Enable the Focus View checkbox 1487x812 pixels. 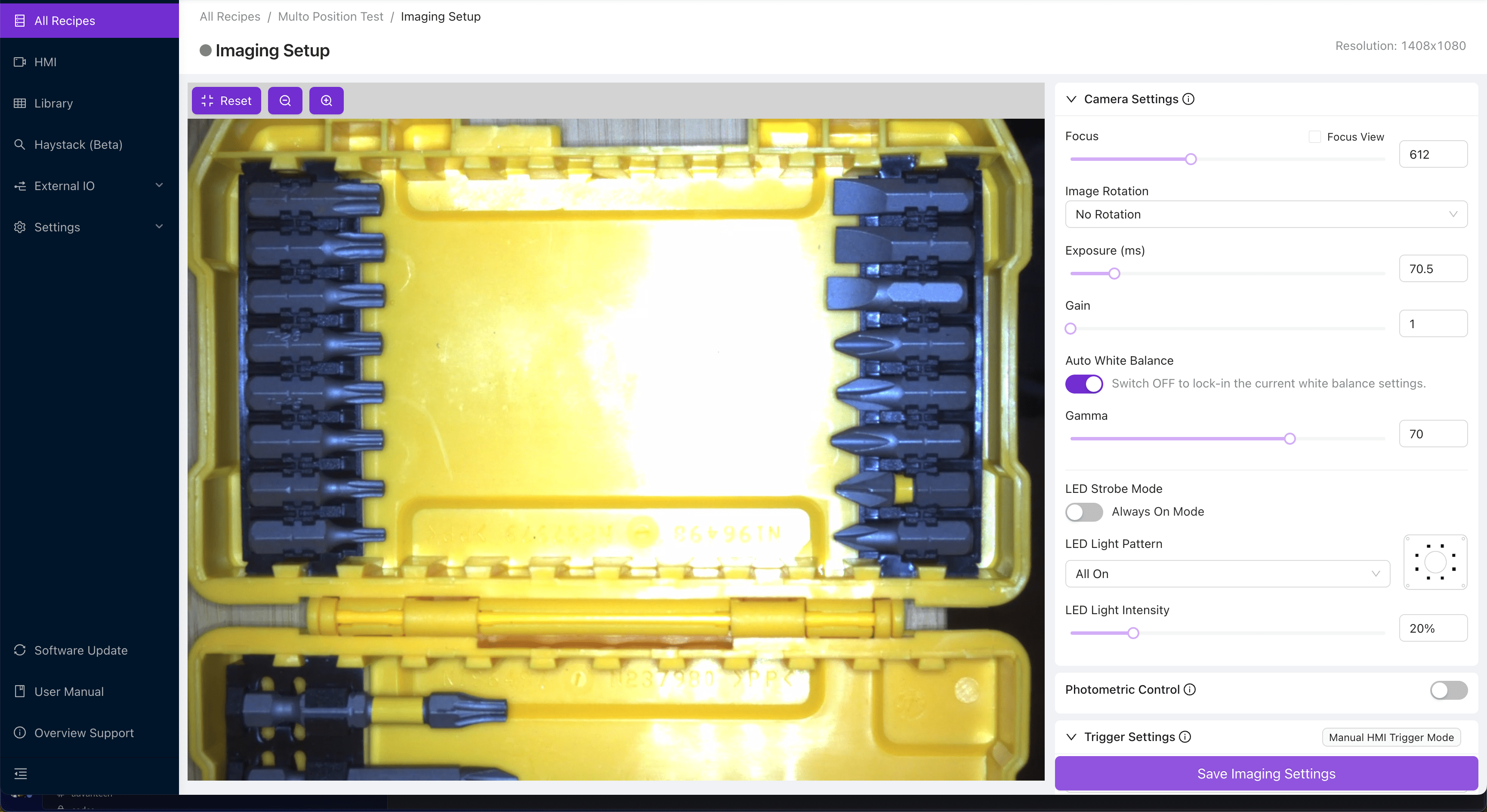tap(1314, 137)
